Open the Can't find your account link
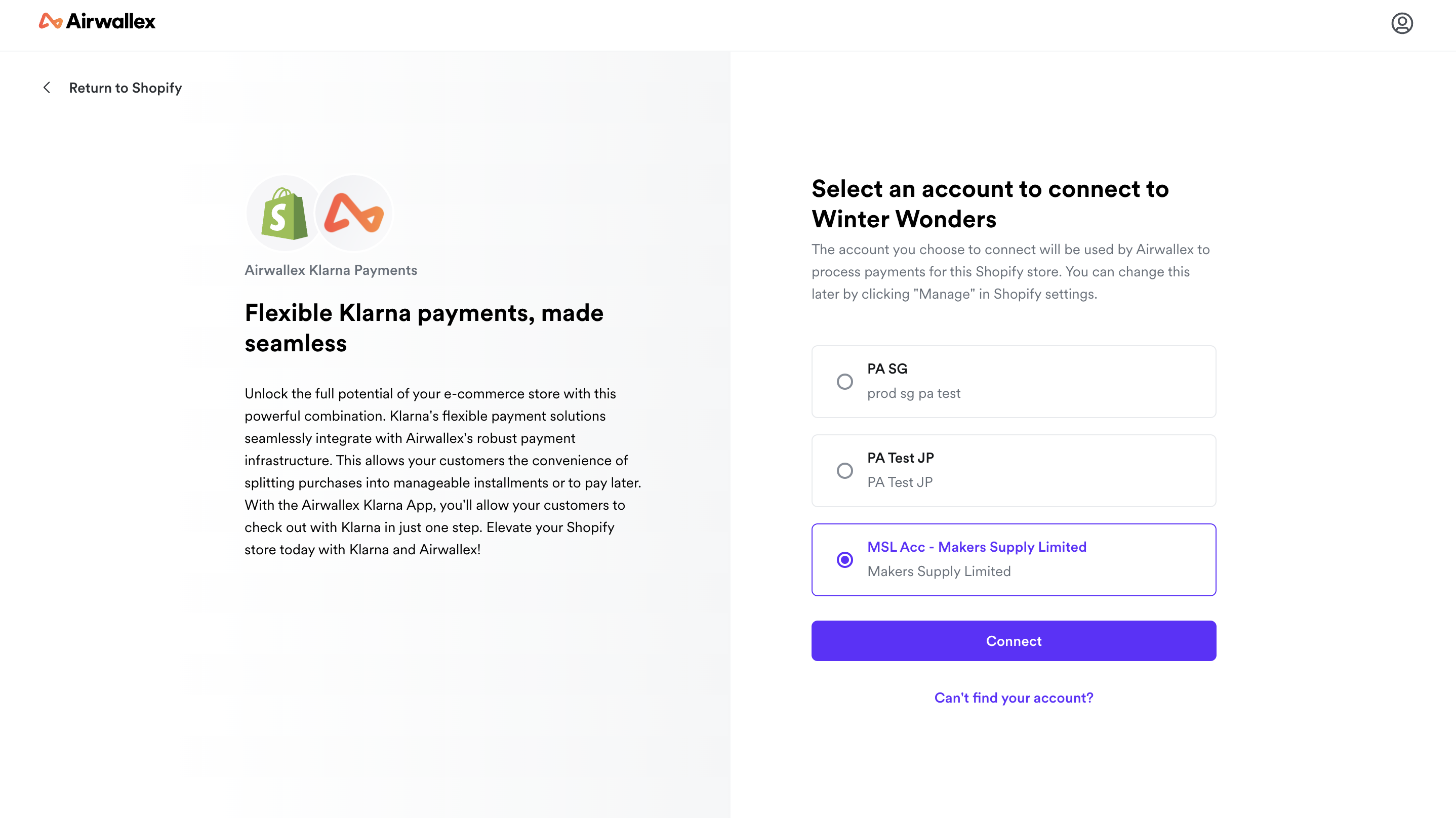The width and height of the screenshot is (1456, 818). [1013, 698]
